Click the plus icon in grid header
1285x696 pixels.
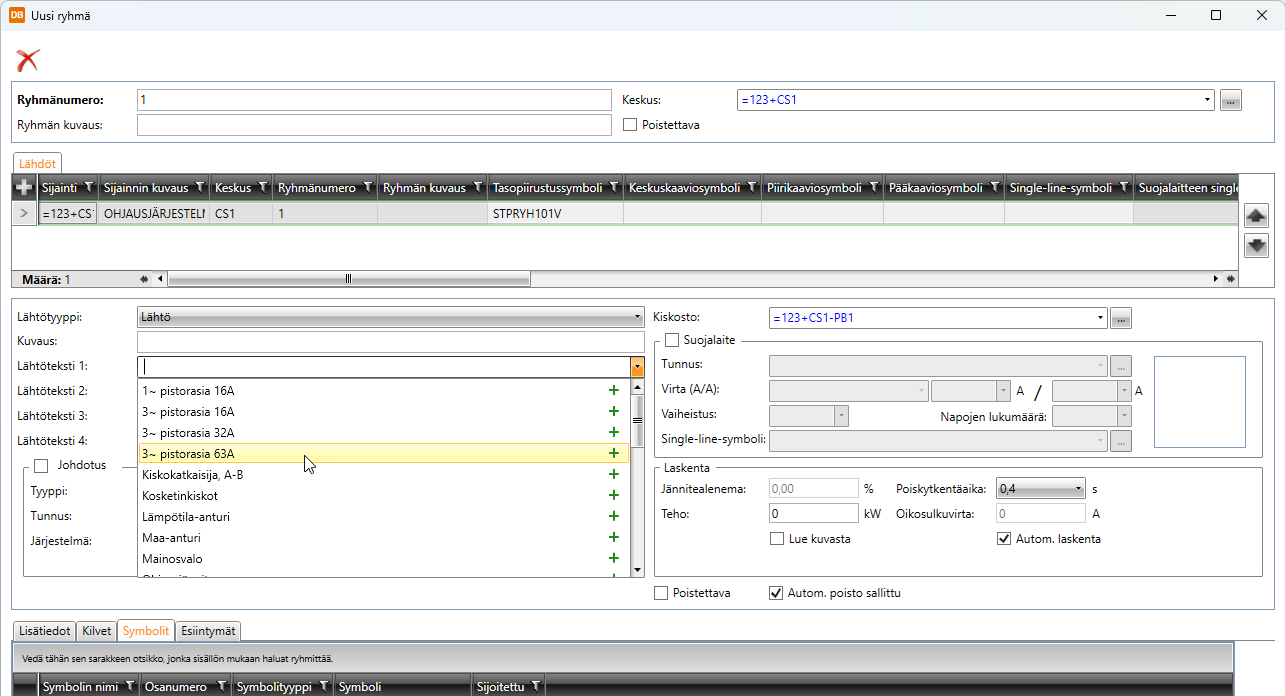[24, 188]
